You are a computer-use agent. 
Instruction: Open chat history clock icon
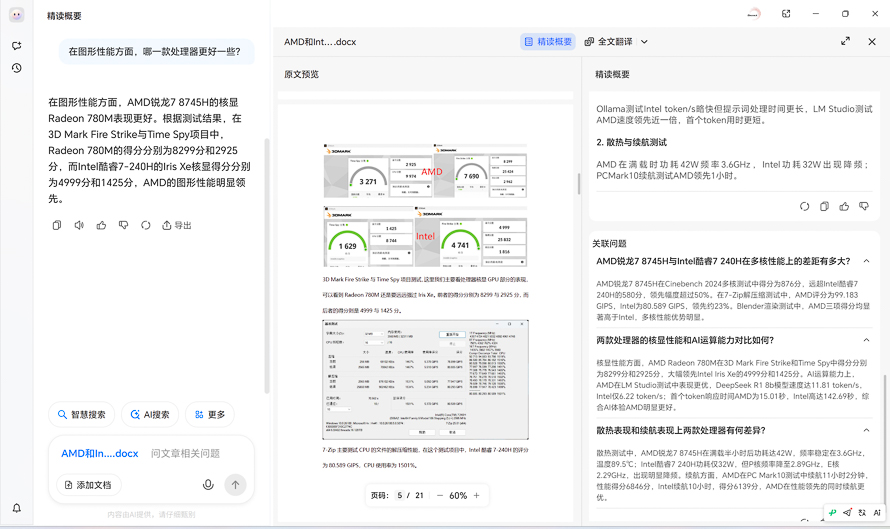(16, 68)
